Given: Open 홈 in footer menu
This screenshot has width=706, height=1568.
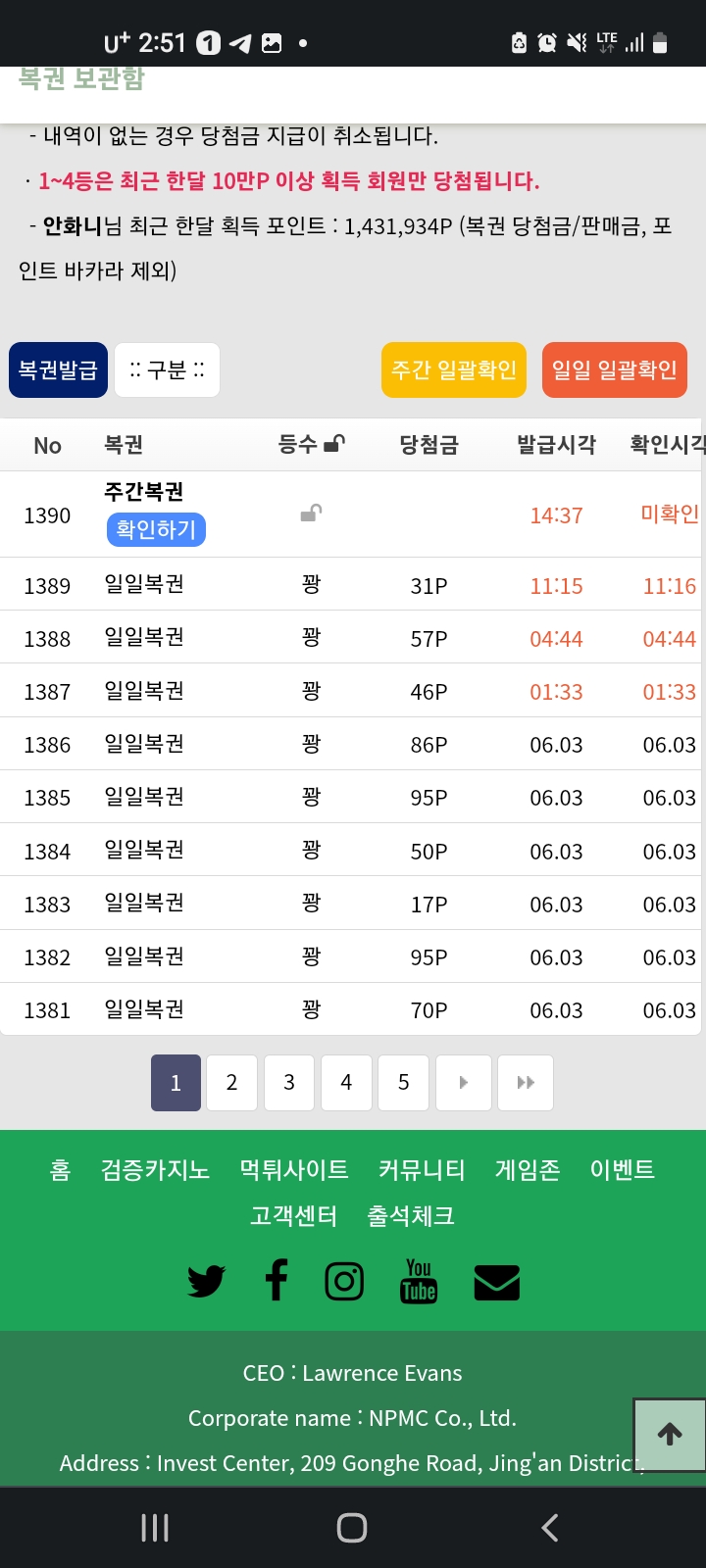Looking at the screenshot, I should [x=60, y=1169].
